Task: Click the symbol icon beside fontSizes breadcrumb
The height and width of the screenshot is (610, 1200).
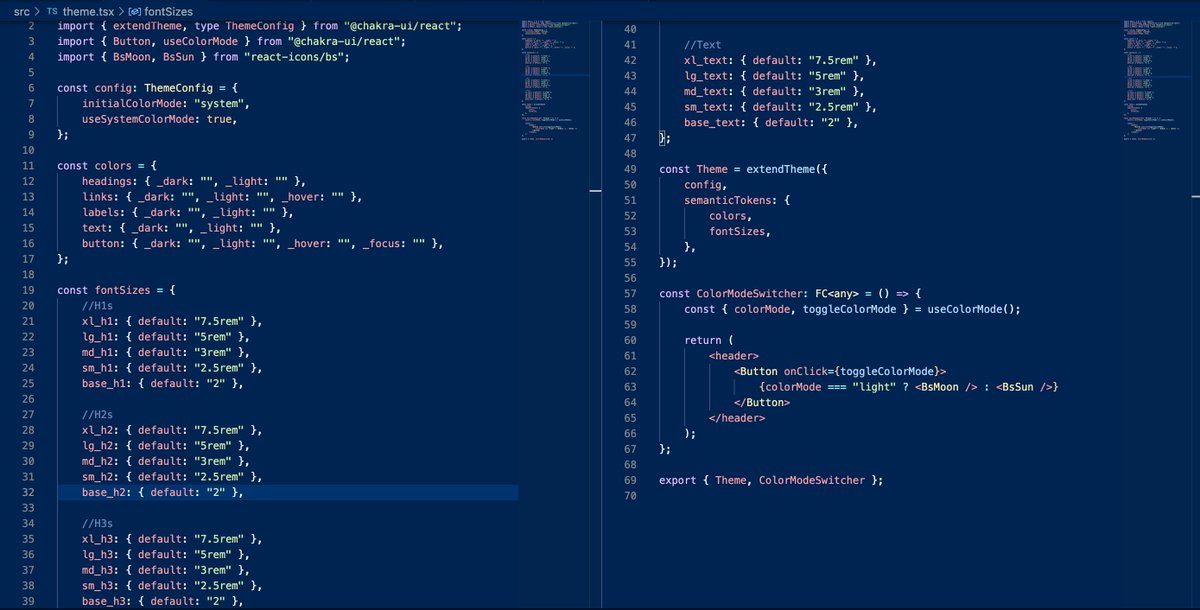Action: [135, 10]
